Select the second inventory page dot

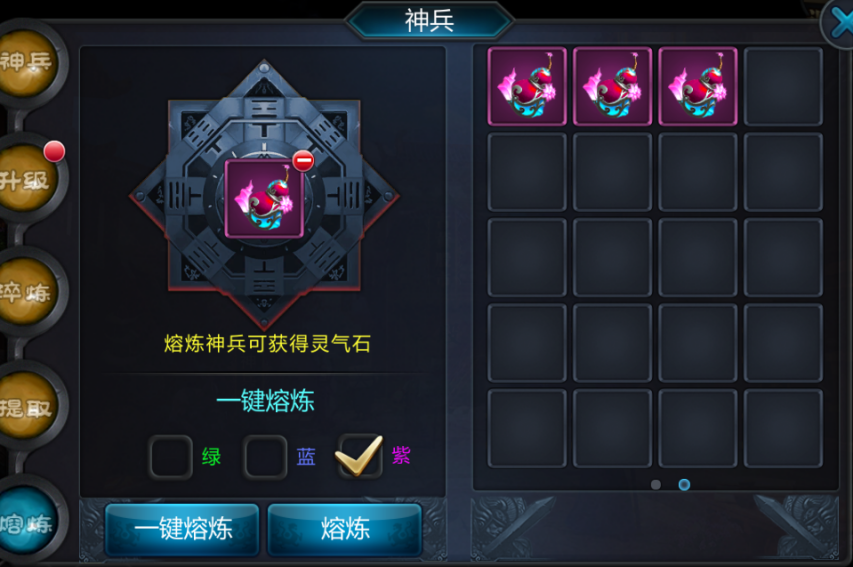point(684,484)
